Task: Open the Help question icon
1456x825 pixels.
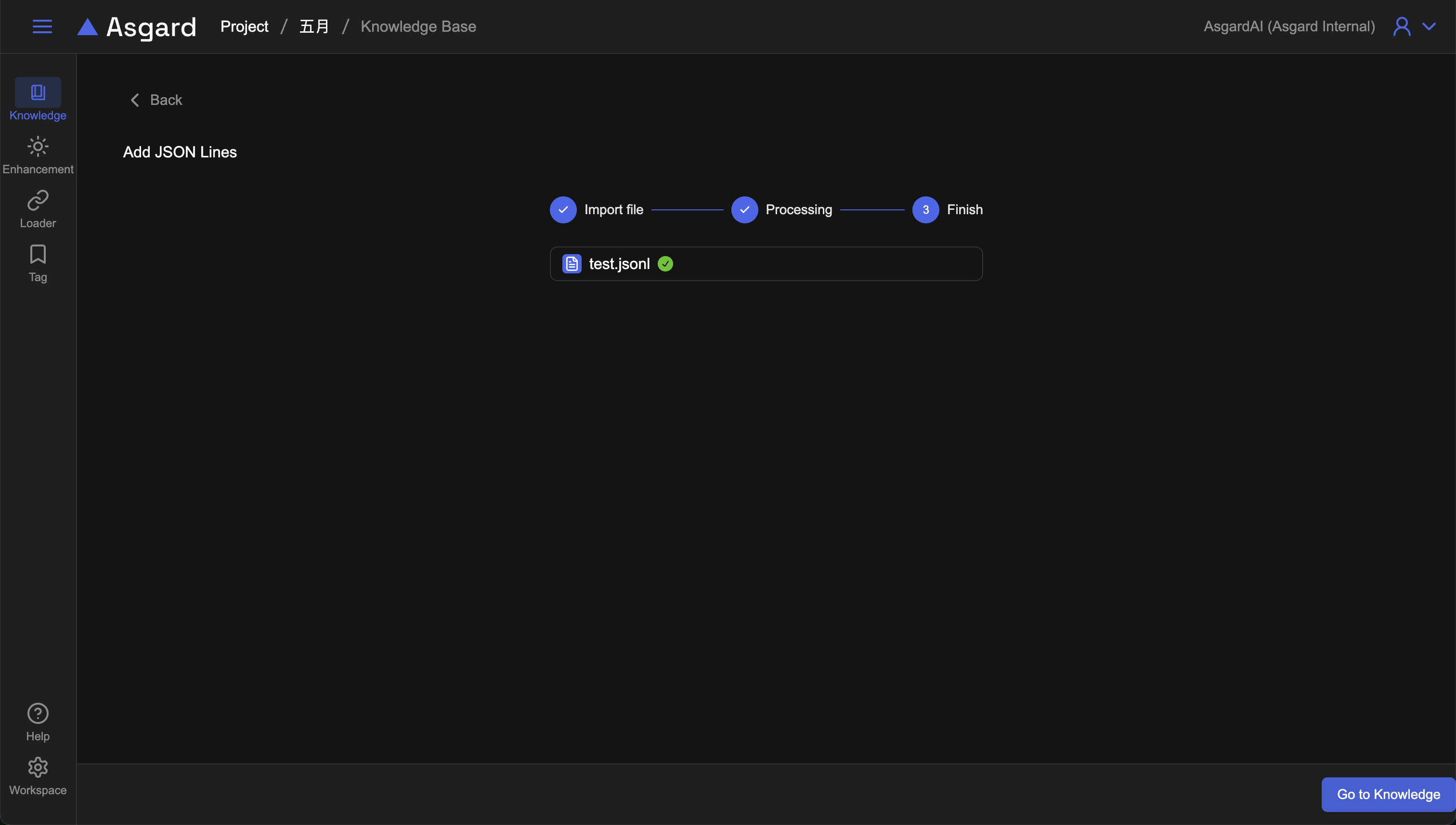Action: pyautogui.click(x=38, y=722)
